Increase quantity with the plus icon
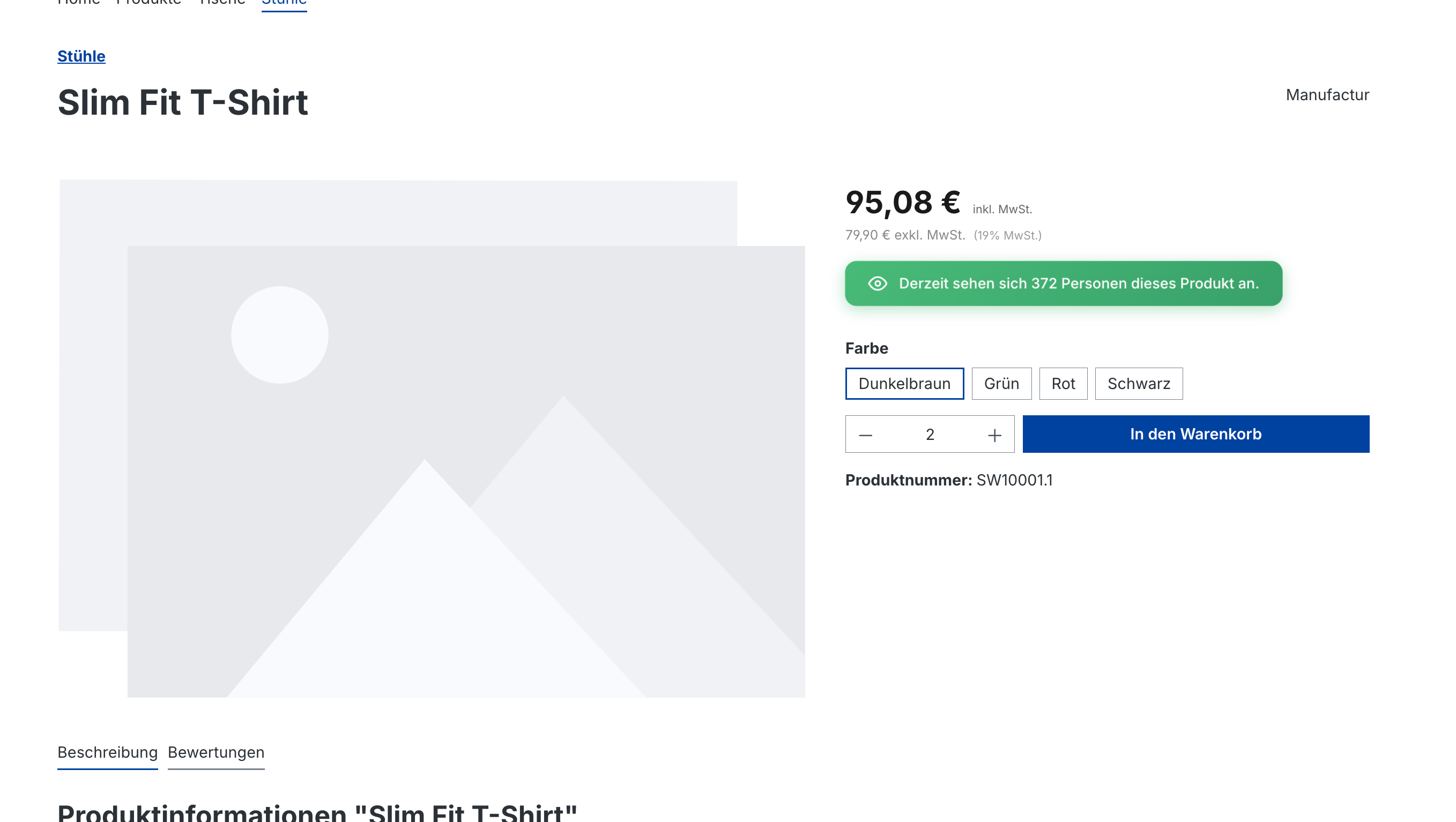This screenshot has height=822, width=1456. [994, 435]
